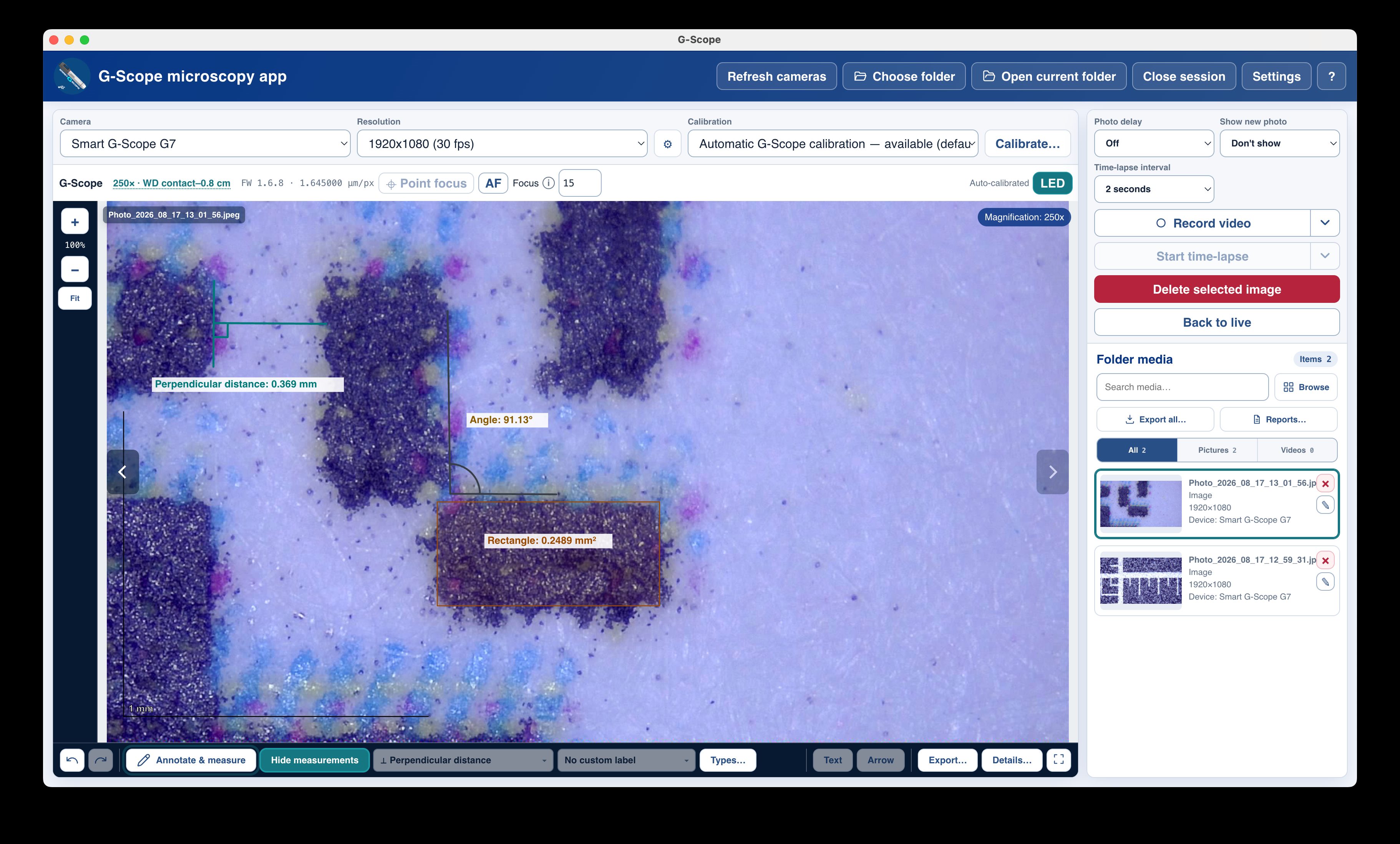Open No custom label dropdown

(x=626, y=760)
